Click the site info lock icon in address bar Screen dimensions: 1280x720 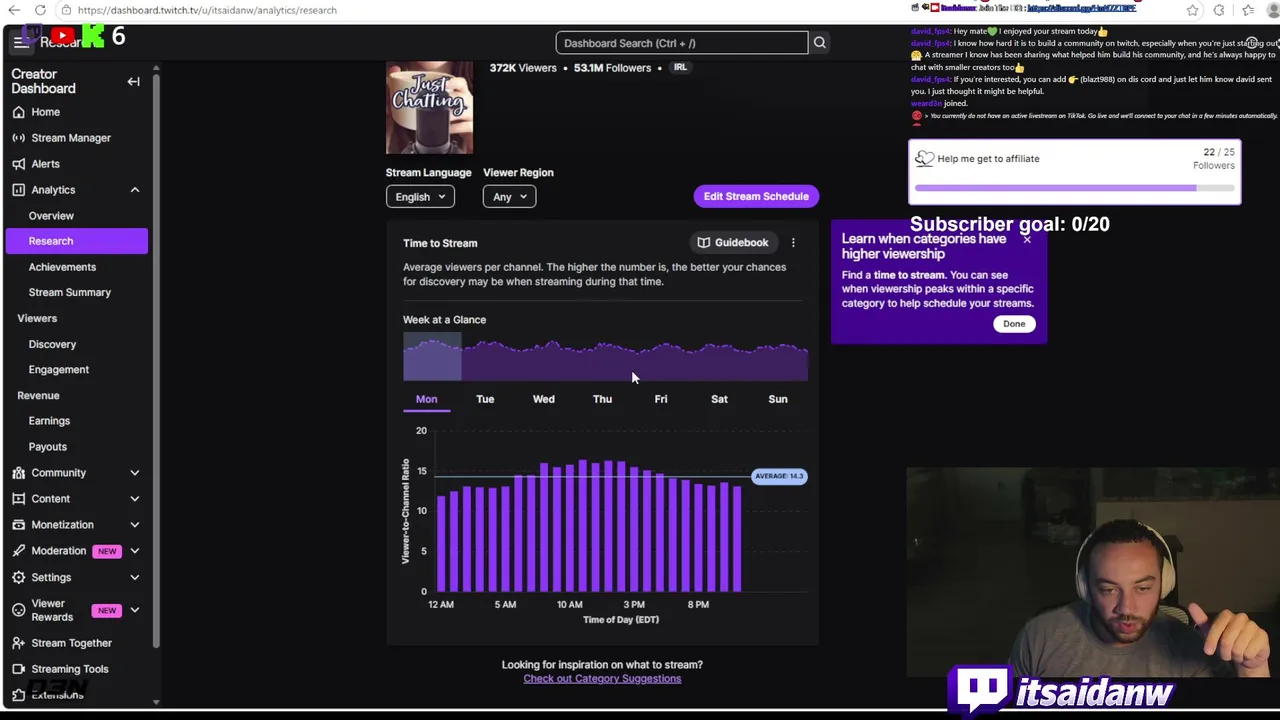pos(65,10)
